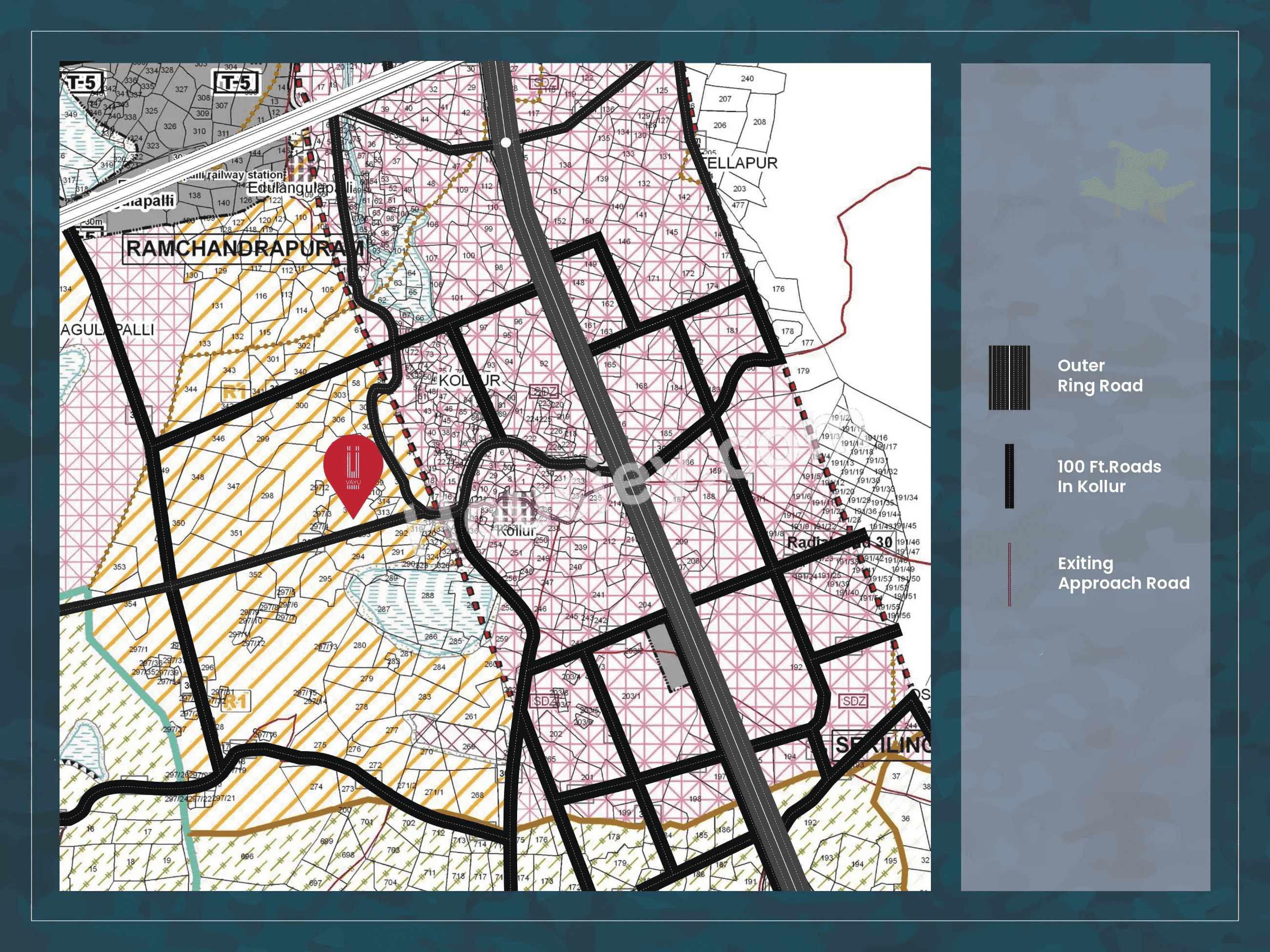Open the KOLLUR town label
1270x952 pixels.
coord(471,379)
